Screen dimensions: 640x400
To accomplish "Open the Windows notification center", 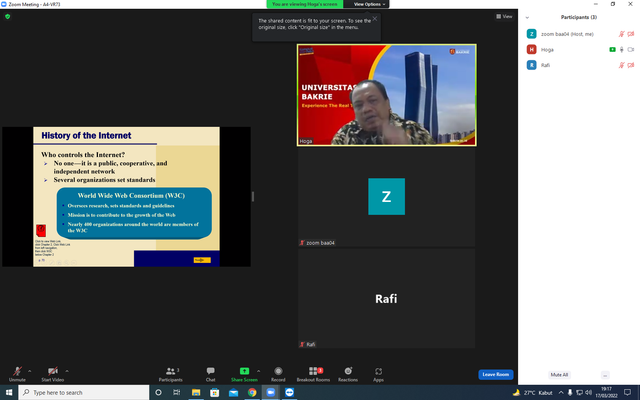I will pos(627,392).
